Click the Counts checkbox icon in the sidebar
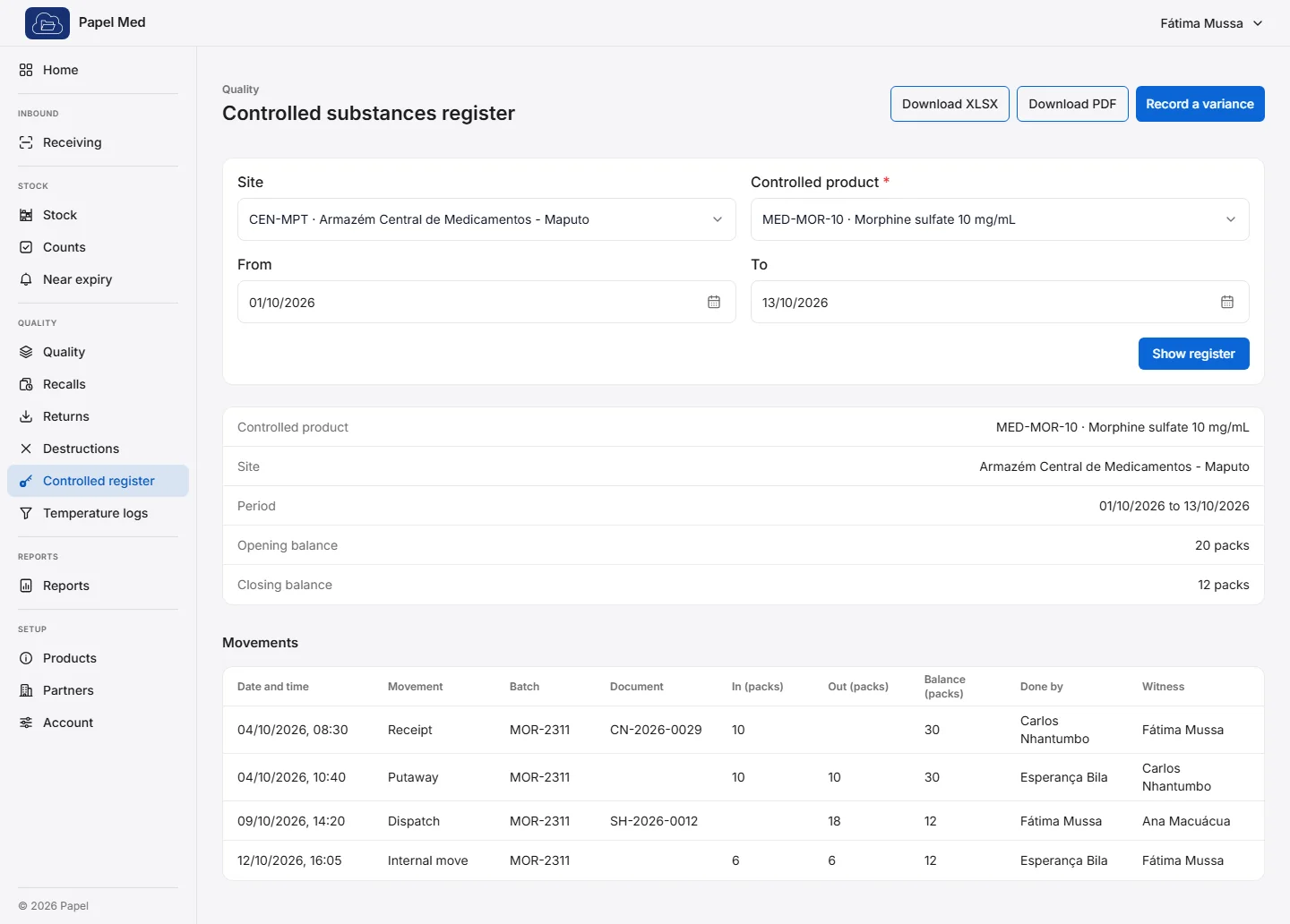 click(x=26, y=247)
